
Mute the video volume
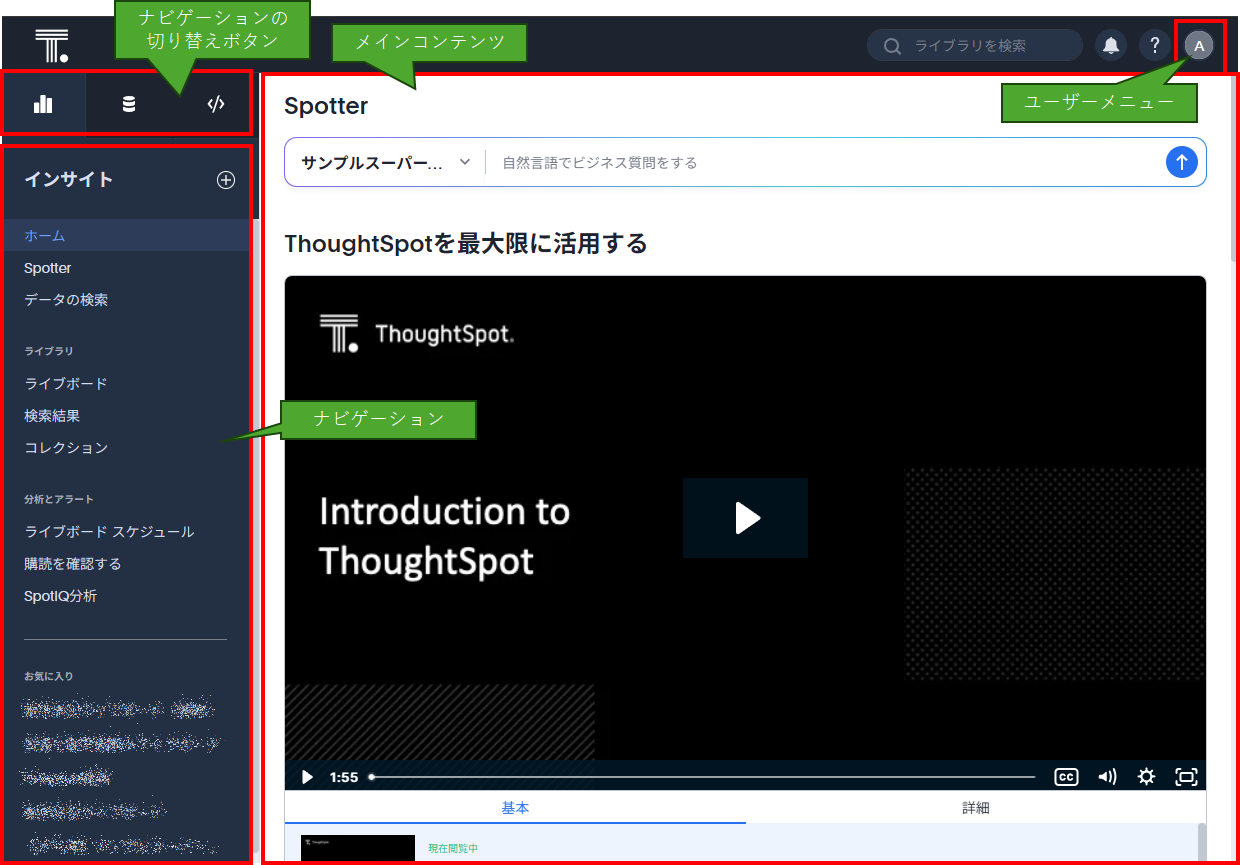tap(1107, 777)
